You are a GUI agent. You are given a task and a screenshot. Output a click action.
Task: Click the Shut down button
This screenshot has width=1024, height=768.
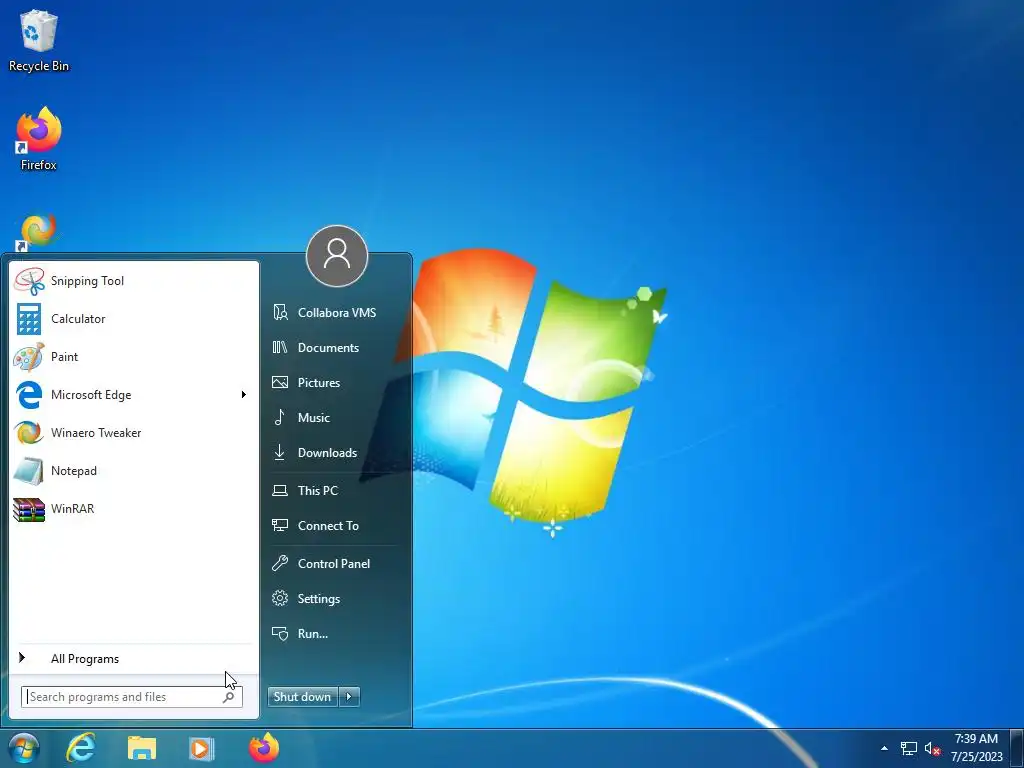(302, 696)
